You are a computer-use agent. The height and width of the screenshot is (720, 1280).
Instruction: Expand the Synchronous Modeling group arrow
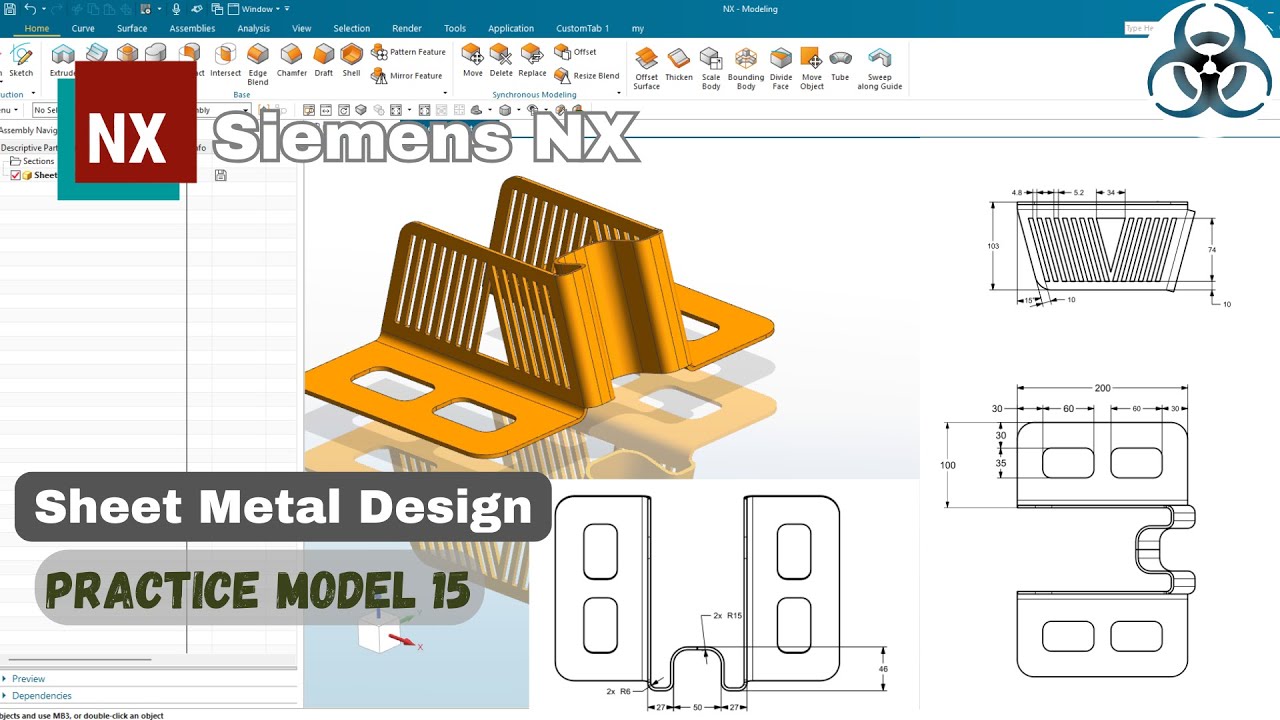click(x=619, y=94)
